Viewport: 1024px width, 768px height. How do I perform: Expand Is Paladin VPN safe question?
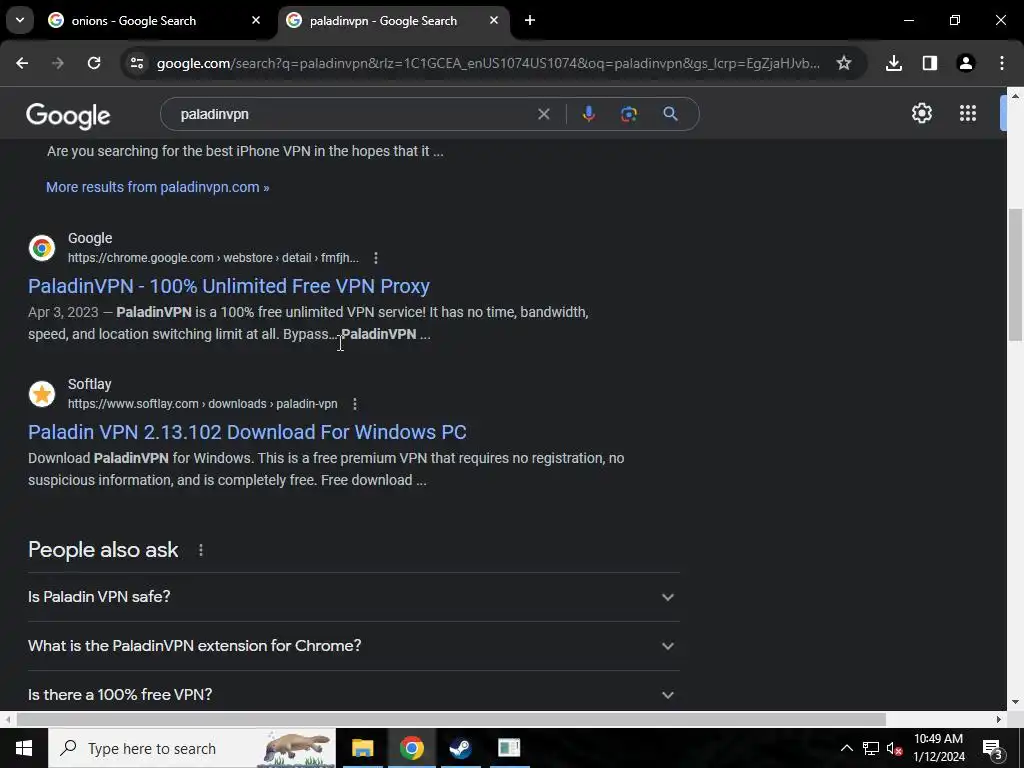tap(353, 597)
